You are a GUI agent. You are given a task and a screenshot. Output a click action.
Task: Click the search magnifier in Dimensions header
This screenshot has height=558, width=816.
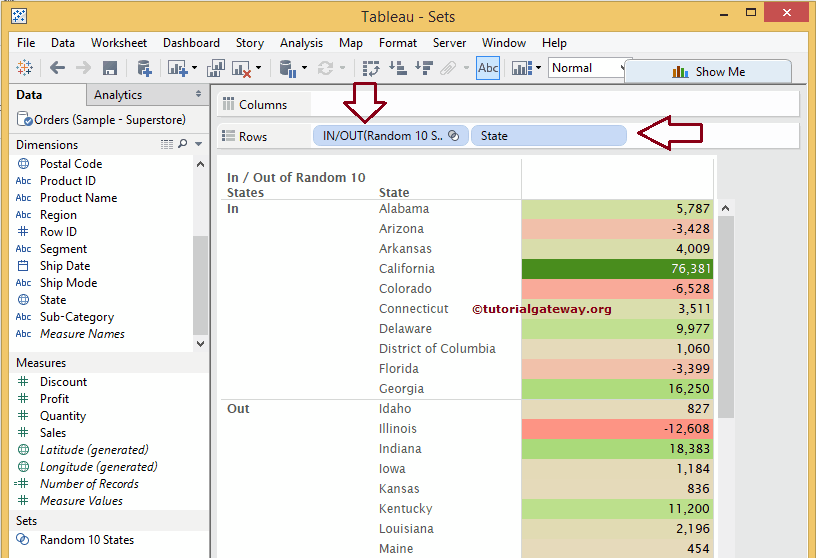182,145
